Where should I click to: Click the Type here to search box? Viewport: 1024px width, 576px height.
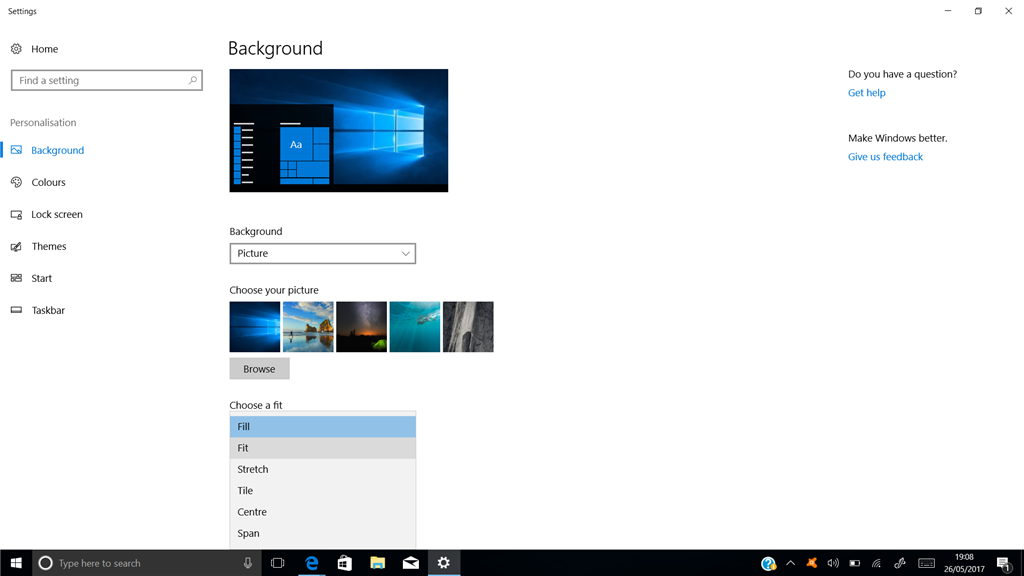pos(146,563)
